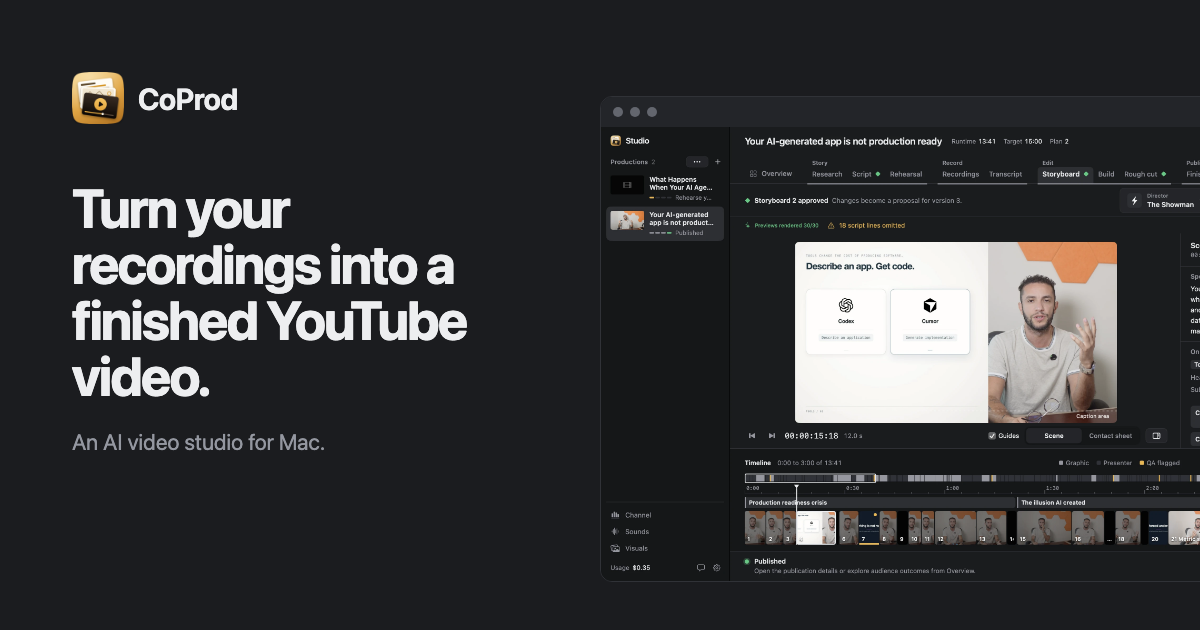The width and height of the screenshot is (1200, 630).
Task: Open the Visuals library
Action: (x=629, y=548)
